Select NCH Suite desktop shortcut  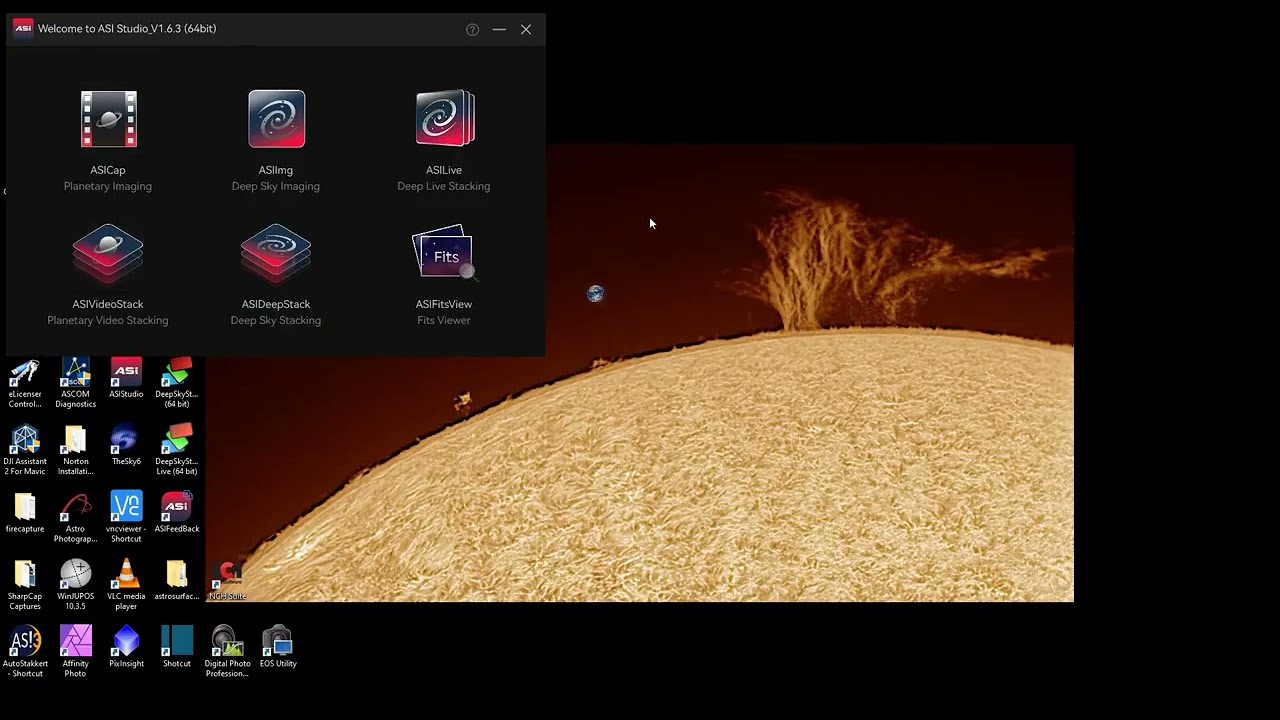(227, 580)
